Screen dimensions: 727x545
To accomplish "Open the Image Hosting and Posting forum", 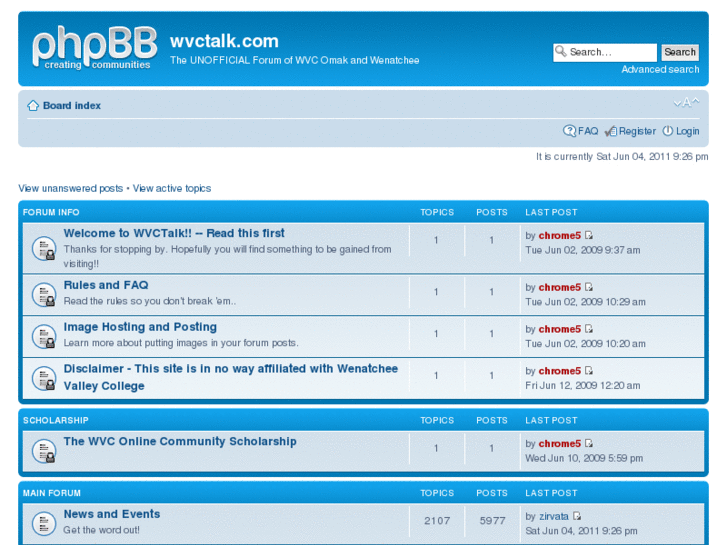I will 140,327.
